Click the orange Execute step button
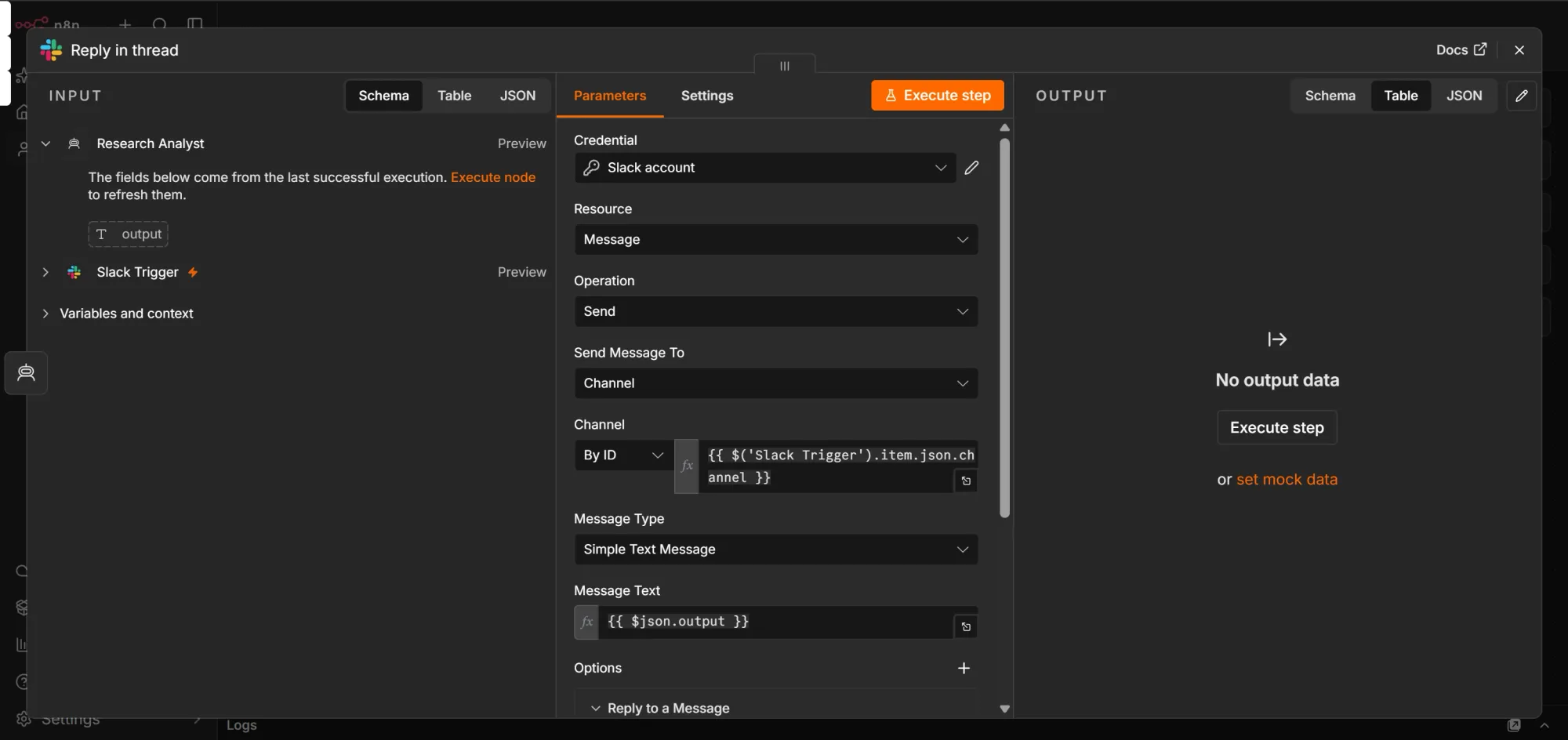Image resolution: width=1568 pixels, height=740 pixels. 938,96
